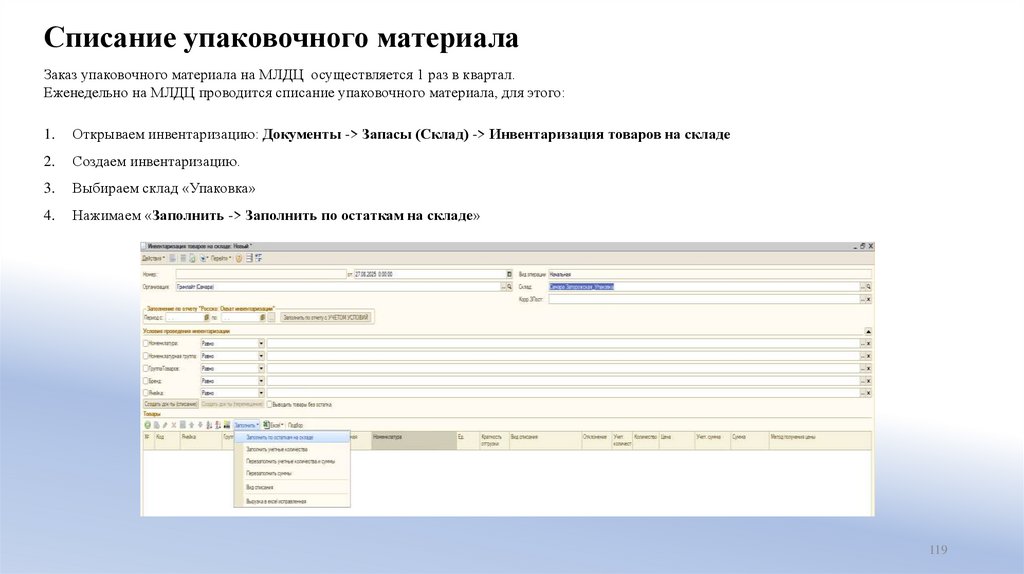Click the ellipsis select button of Организация field
The width and height of the screenshot is (1024, 574).
pos(504,287)
